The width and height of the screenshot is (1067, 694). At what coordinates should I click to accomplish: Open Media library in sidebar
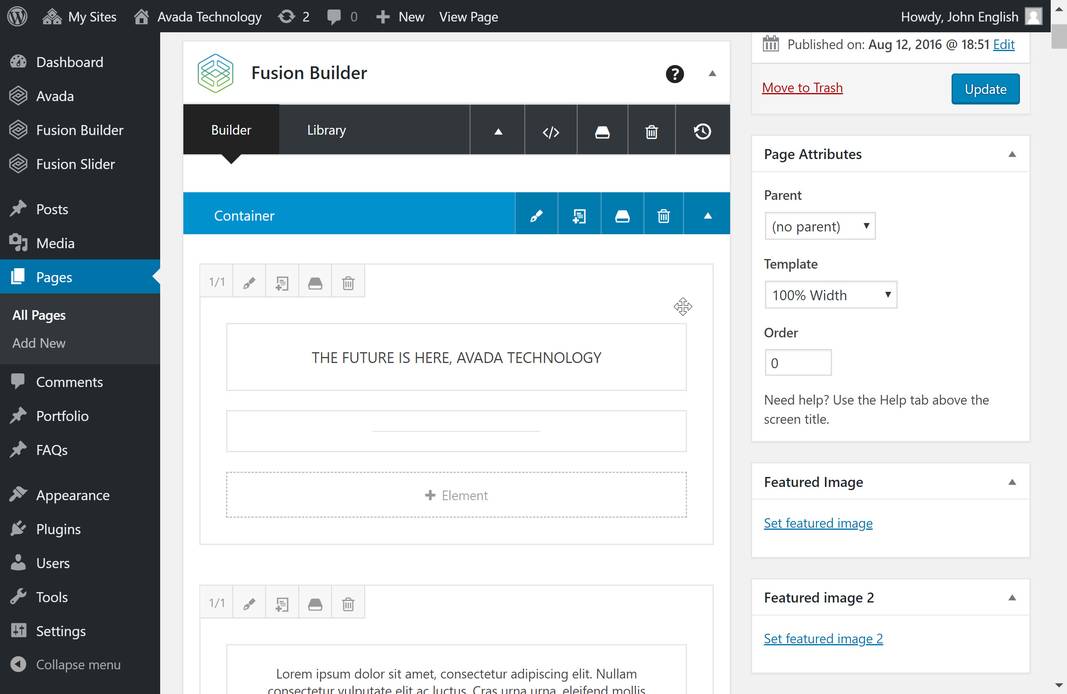coord(80,243)
